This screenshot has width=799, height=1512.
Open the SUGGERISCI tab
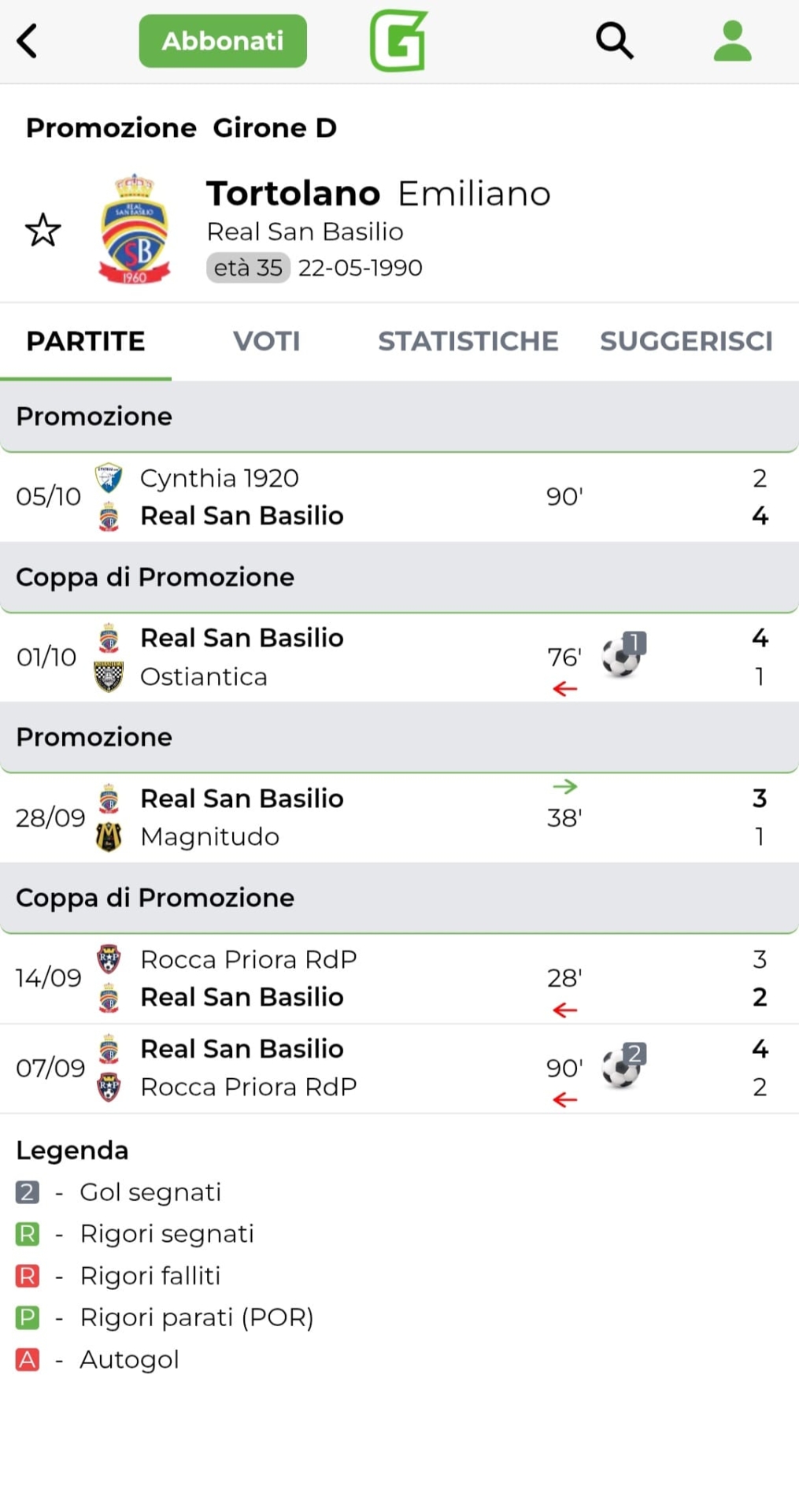click(686, 341)
